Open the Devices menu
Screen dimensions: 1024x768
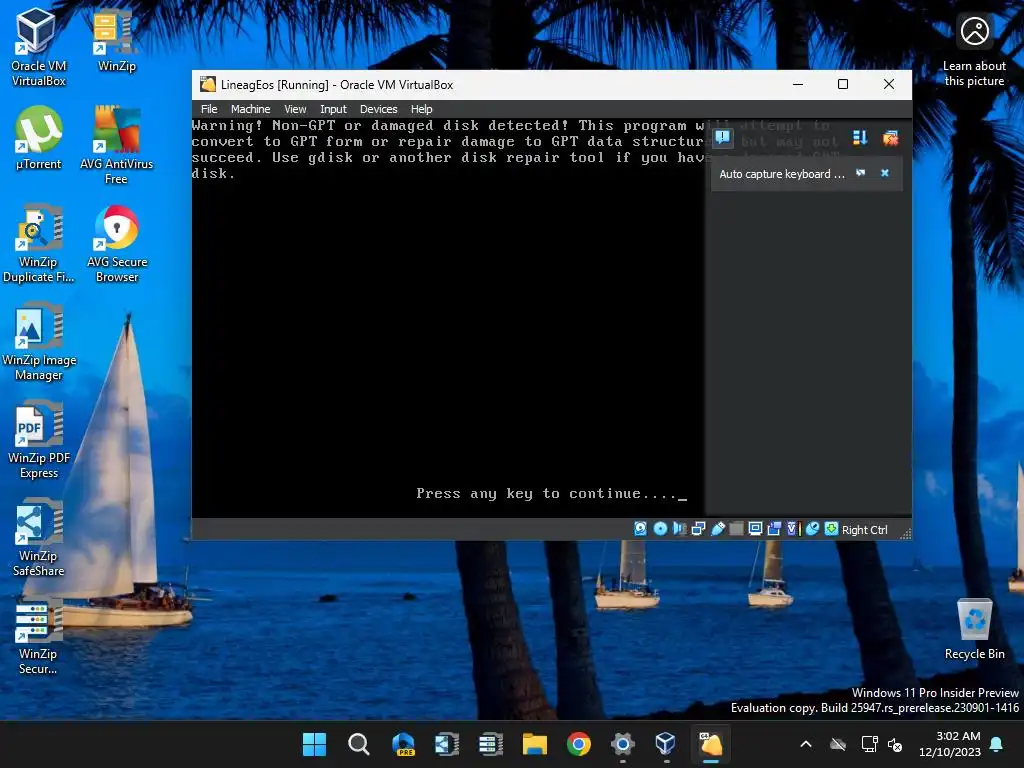[x=378, y=109]
